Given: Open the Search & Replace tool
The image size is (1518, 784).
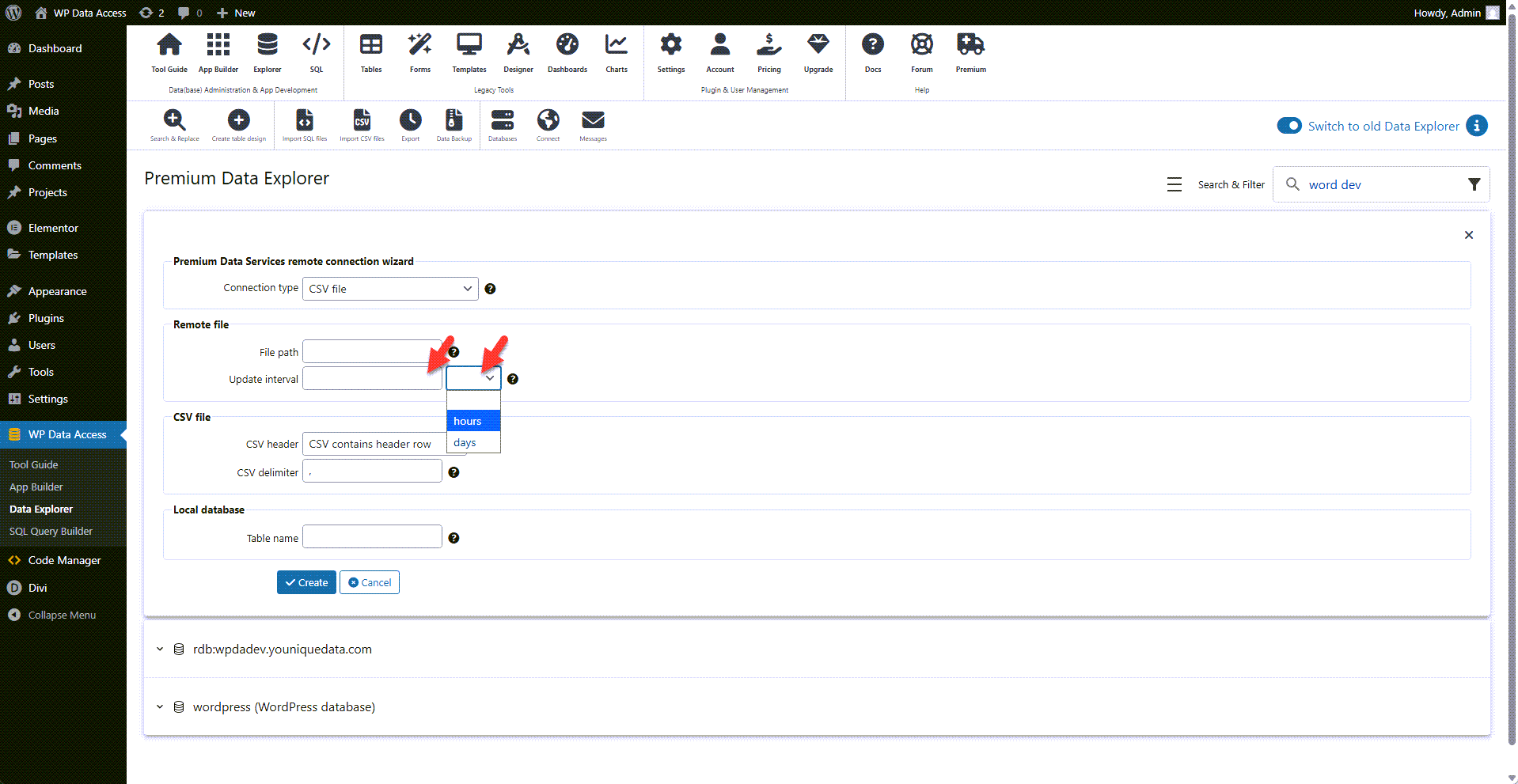Looking at the screenshot, I should point(175,123).
